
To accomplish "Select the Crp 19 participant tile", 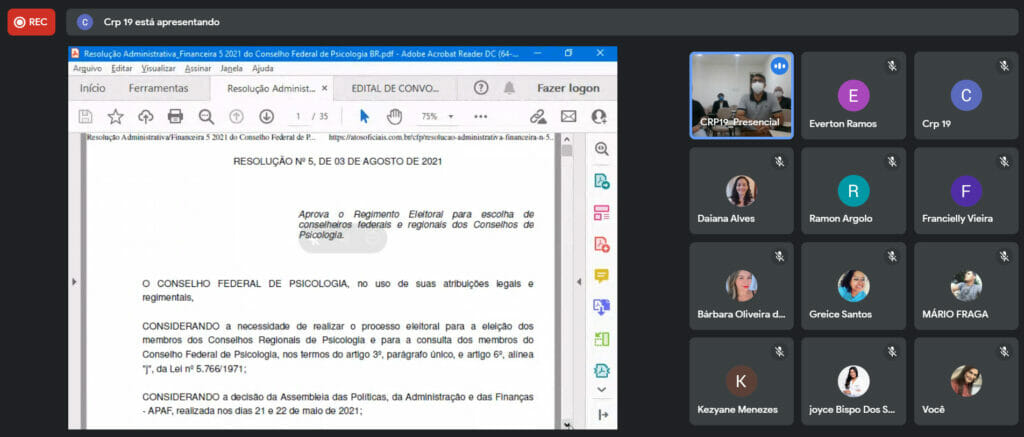I will 966,95.
